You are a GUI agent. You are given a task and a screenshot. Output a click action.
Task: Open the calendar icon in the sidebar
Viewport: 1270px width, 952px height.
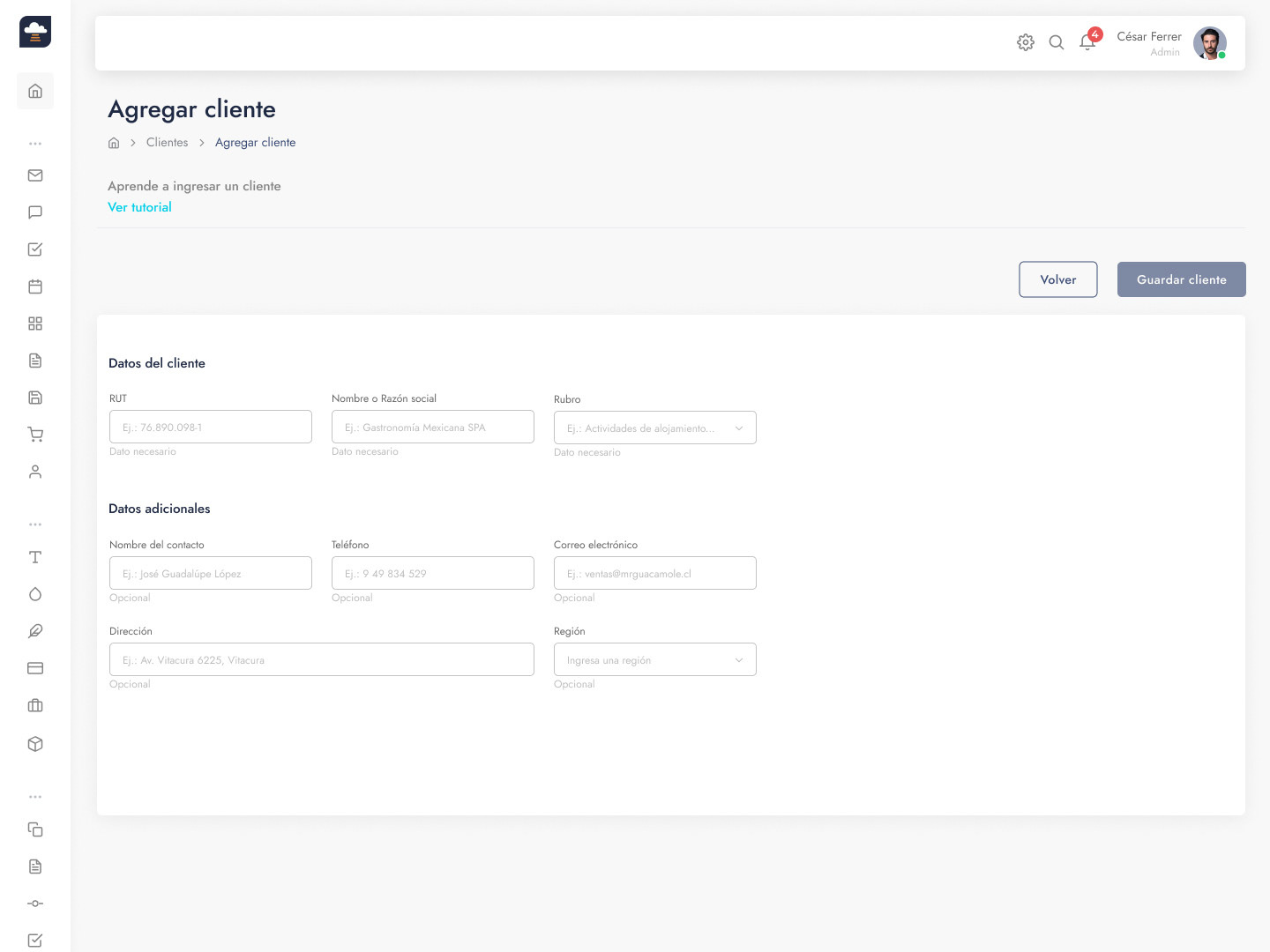(35, 286)
